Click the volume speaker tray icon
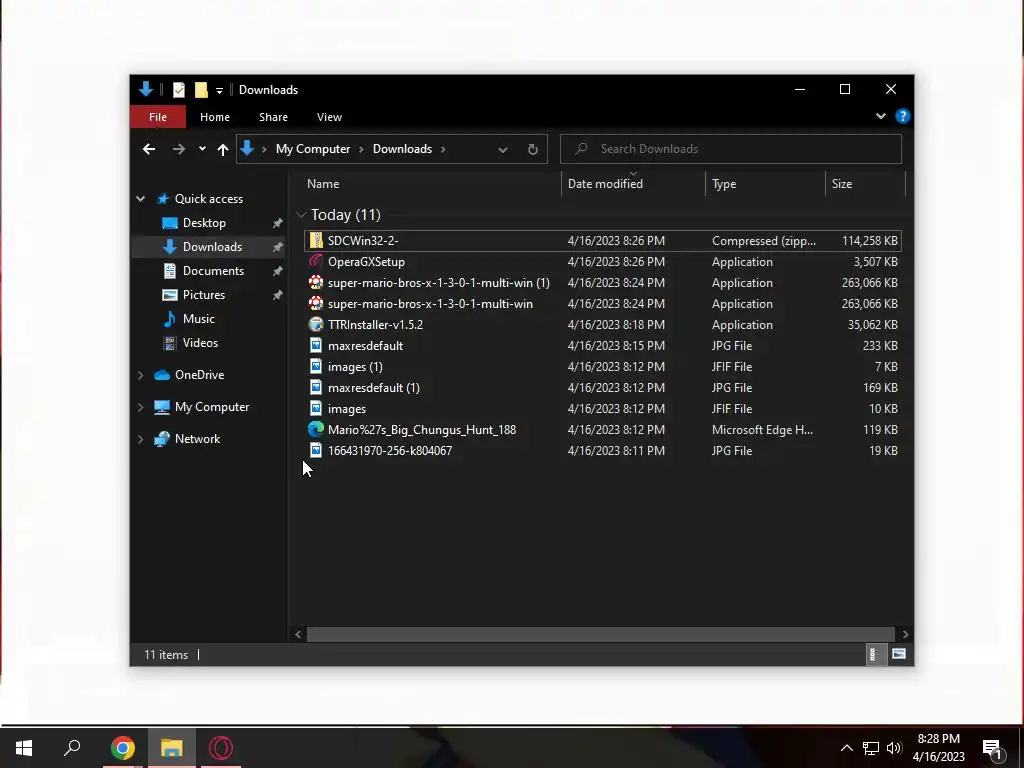Viewport: 1024px width, 768px height. pyautogui.click(x=894, y=748)
